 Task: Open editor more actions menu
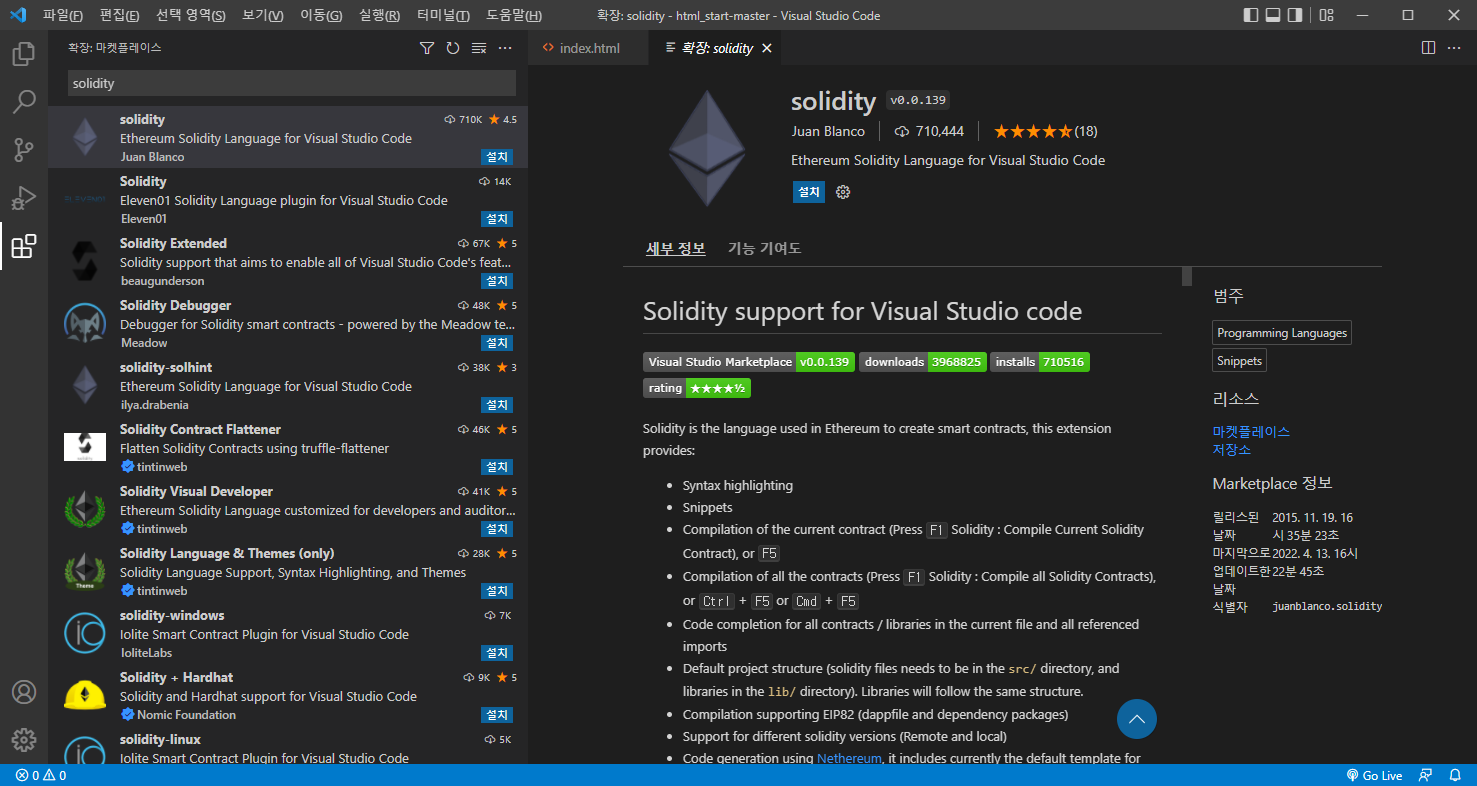coord(1455,48)
